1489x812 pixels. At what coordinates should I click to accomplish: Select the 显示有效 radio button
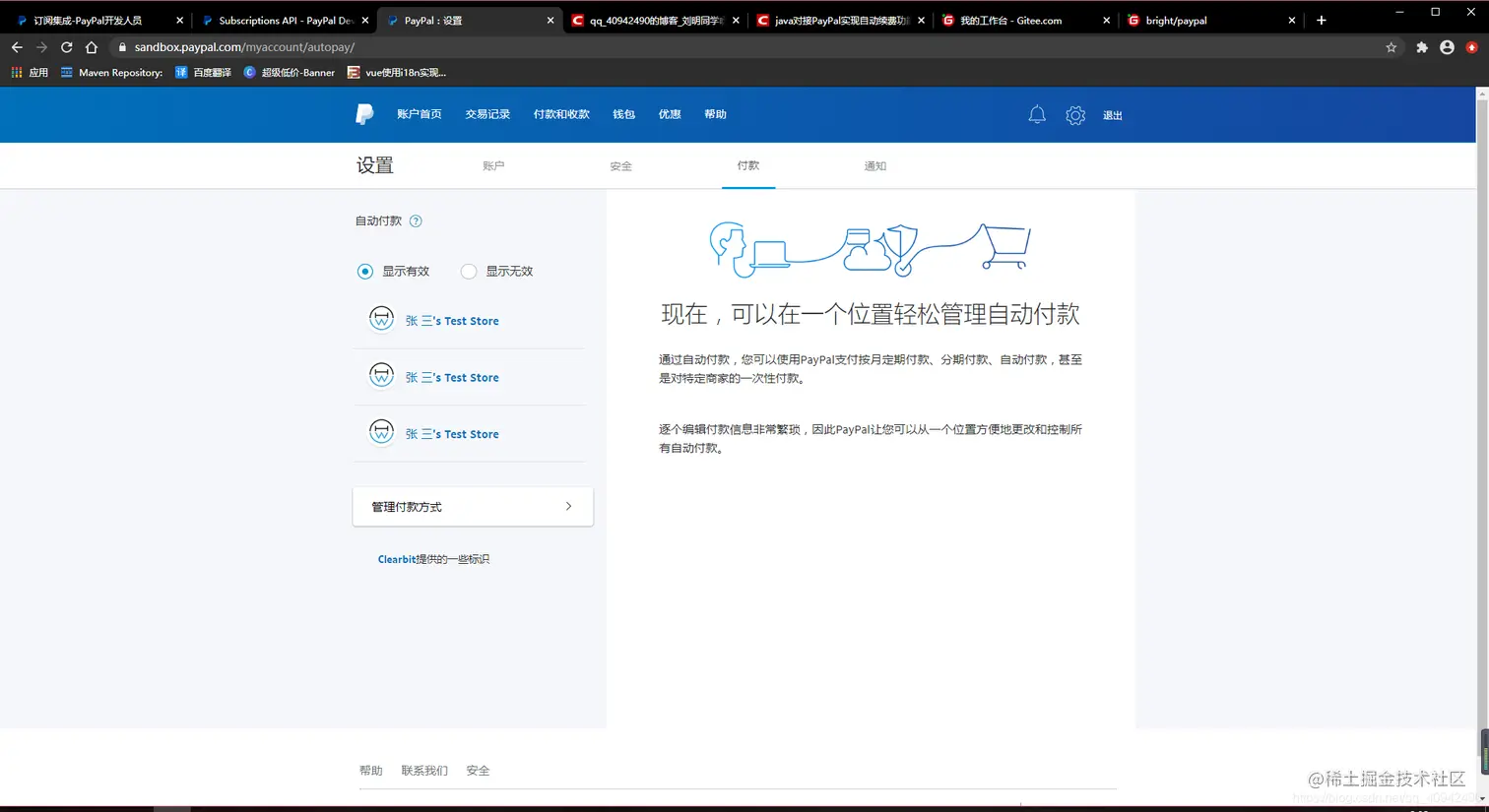pos(365,272)
